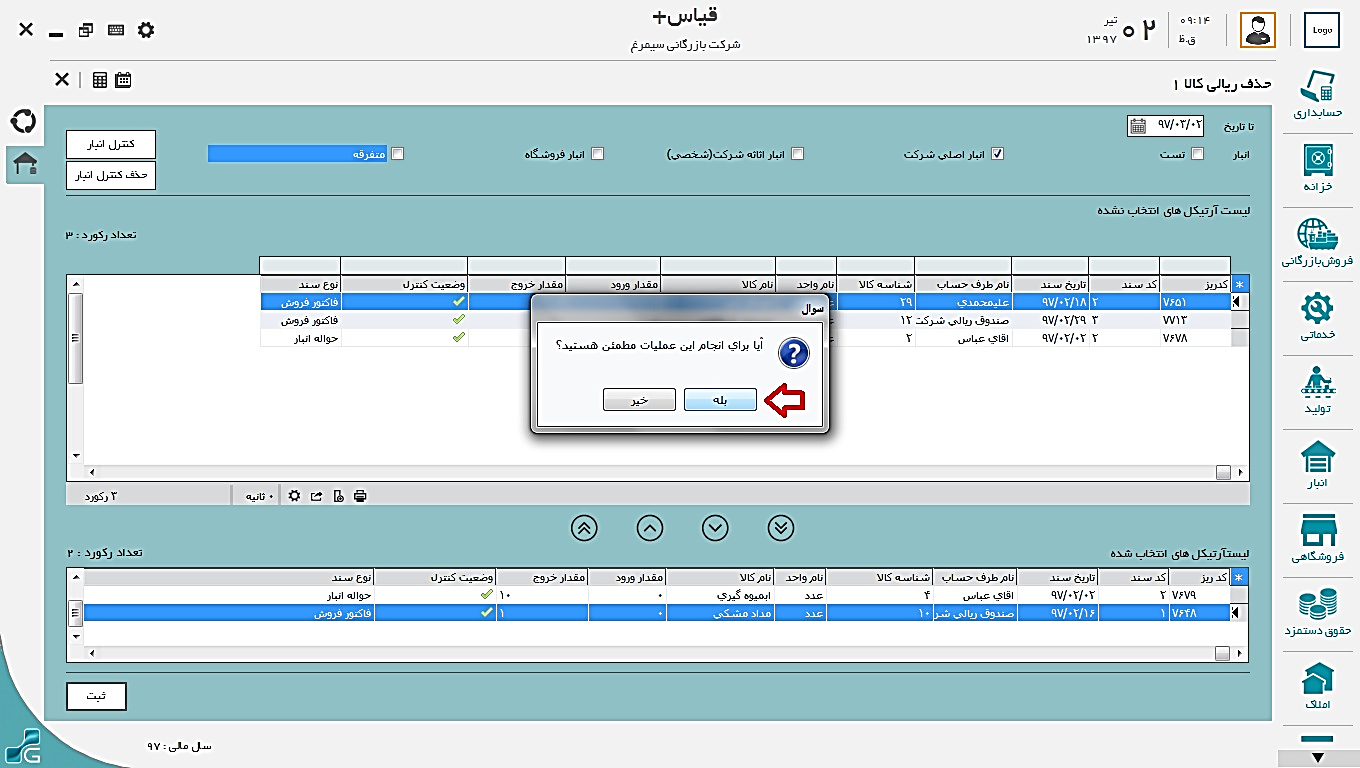Move all rows down with the double-down arrow
This screenshot has height=768, width=1360.
point(781,528)
